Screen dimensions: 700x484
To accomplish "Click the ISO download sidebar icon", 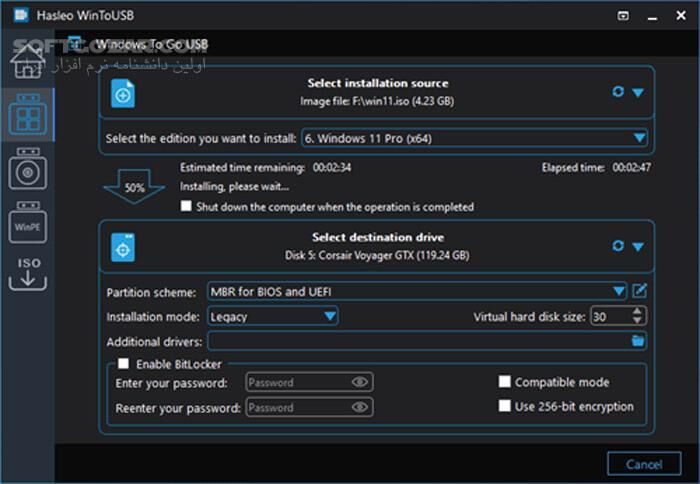I will 27,272.
